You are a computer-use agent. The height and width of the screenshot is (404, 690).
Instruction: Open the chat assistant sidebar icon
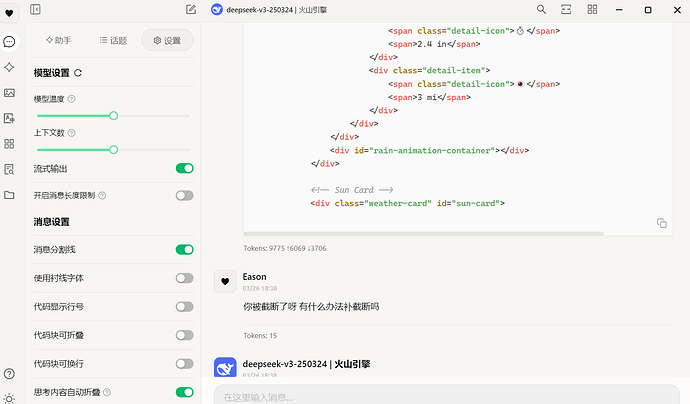click(9, 42)
